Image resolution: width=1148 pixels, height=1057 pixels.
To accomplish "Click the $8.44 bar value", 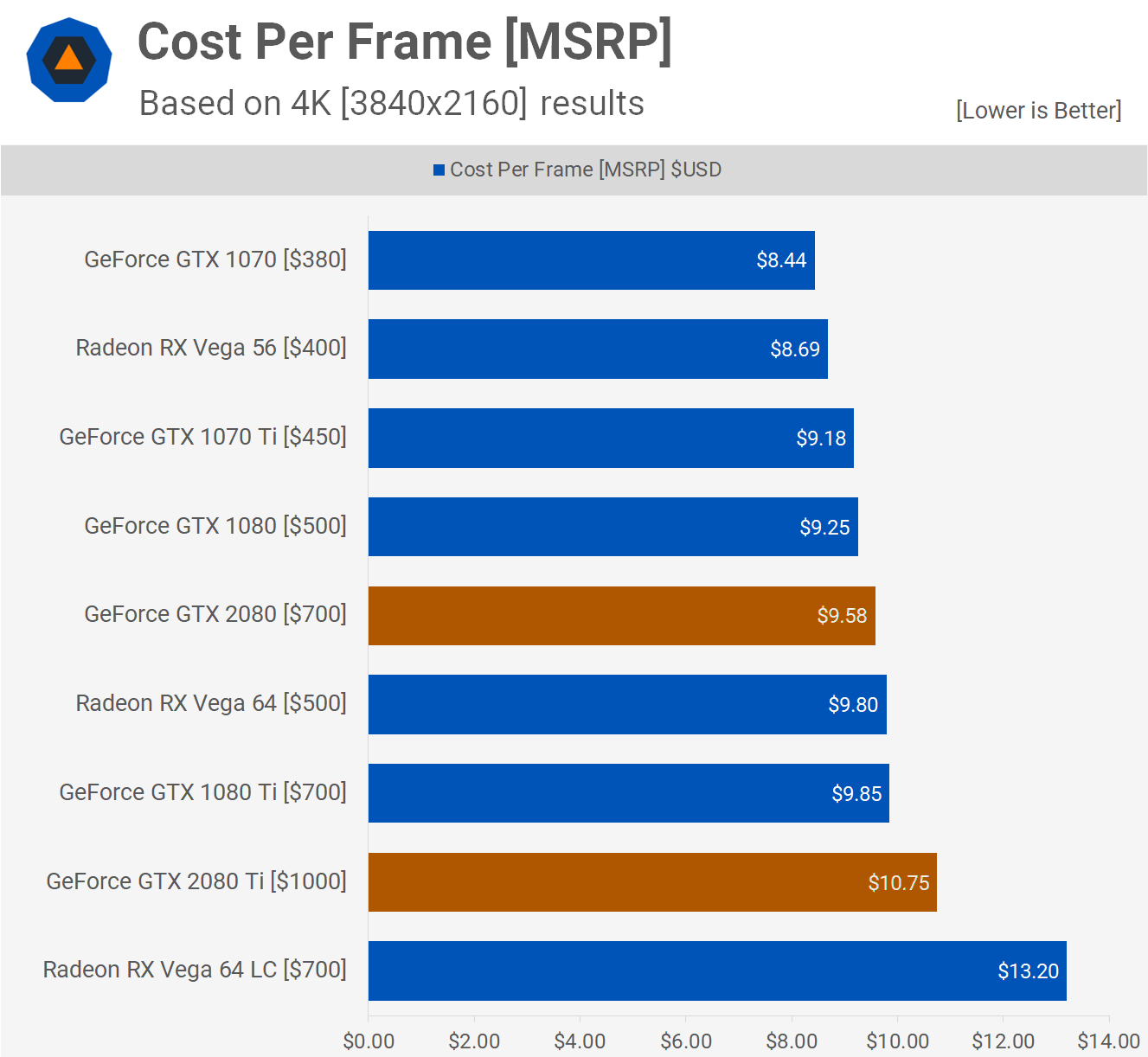I will [x=781, y=260].
